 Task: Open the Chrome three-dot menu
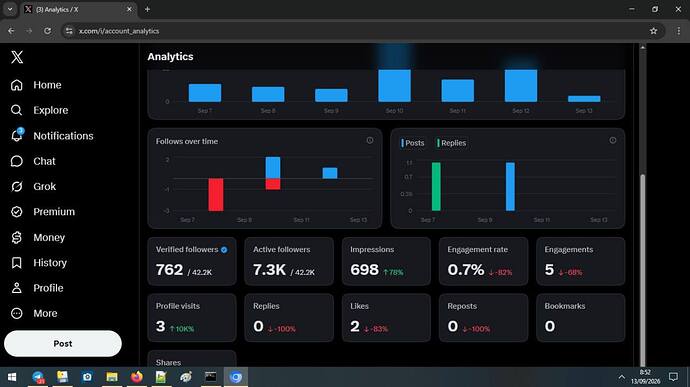click(x=679, y=31)
